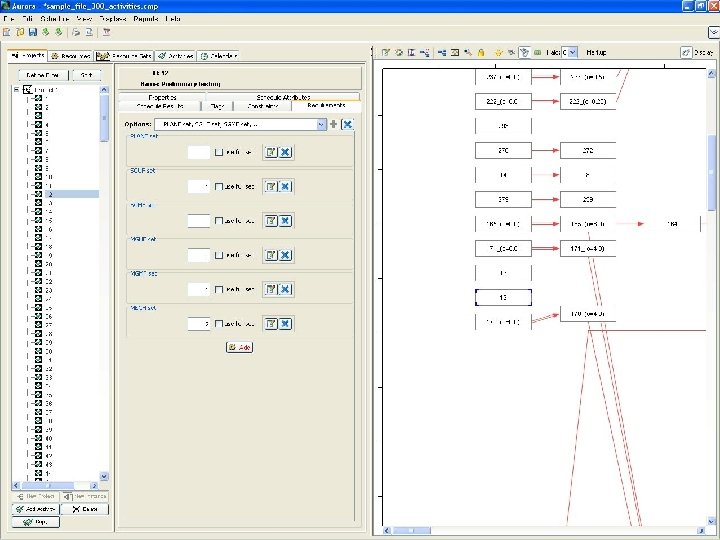This screenshot has height=540, width=720.
Task: Click the Add Activity button
Action: coord(35,509)
